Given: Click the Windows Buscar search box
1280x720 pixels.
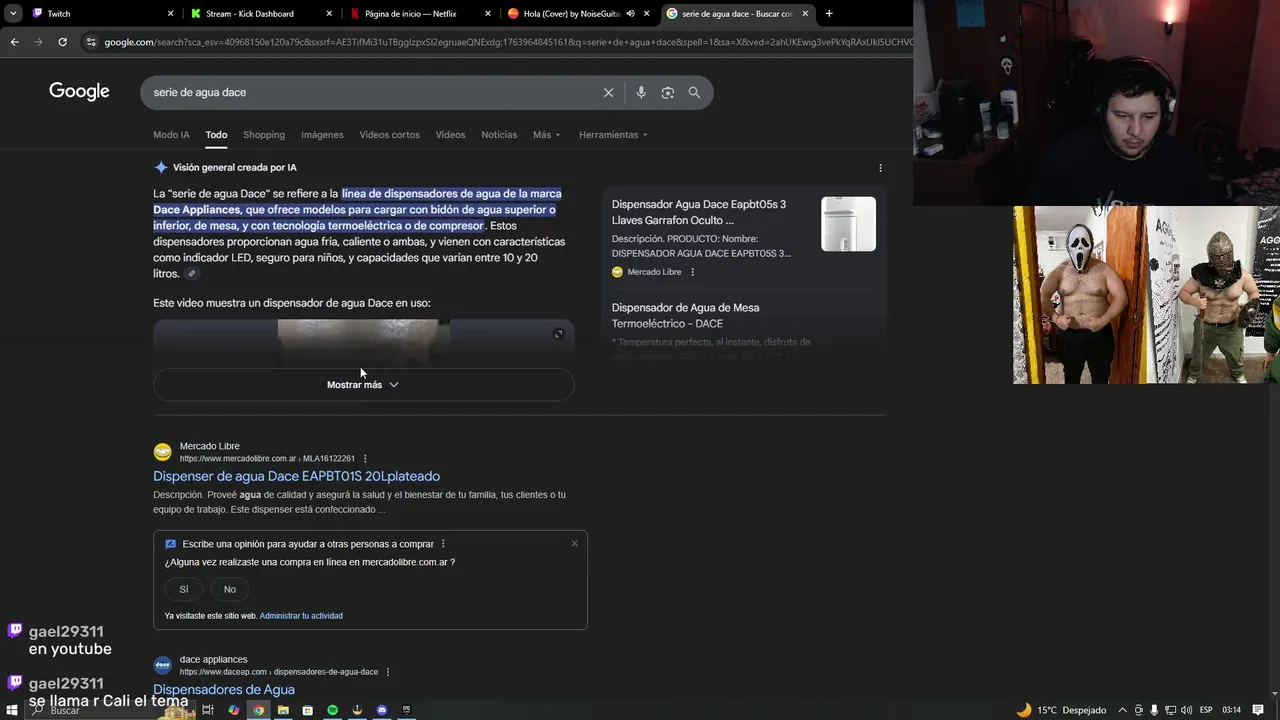Looking at the screenshot, I should [x=110, y=710].
